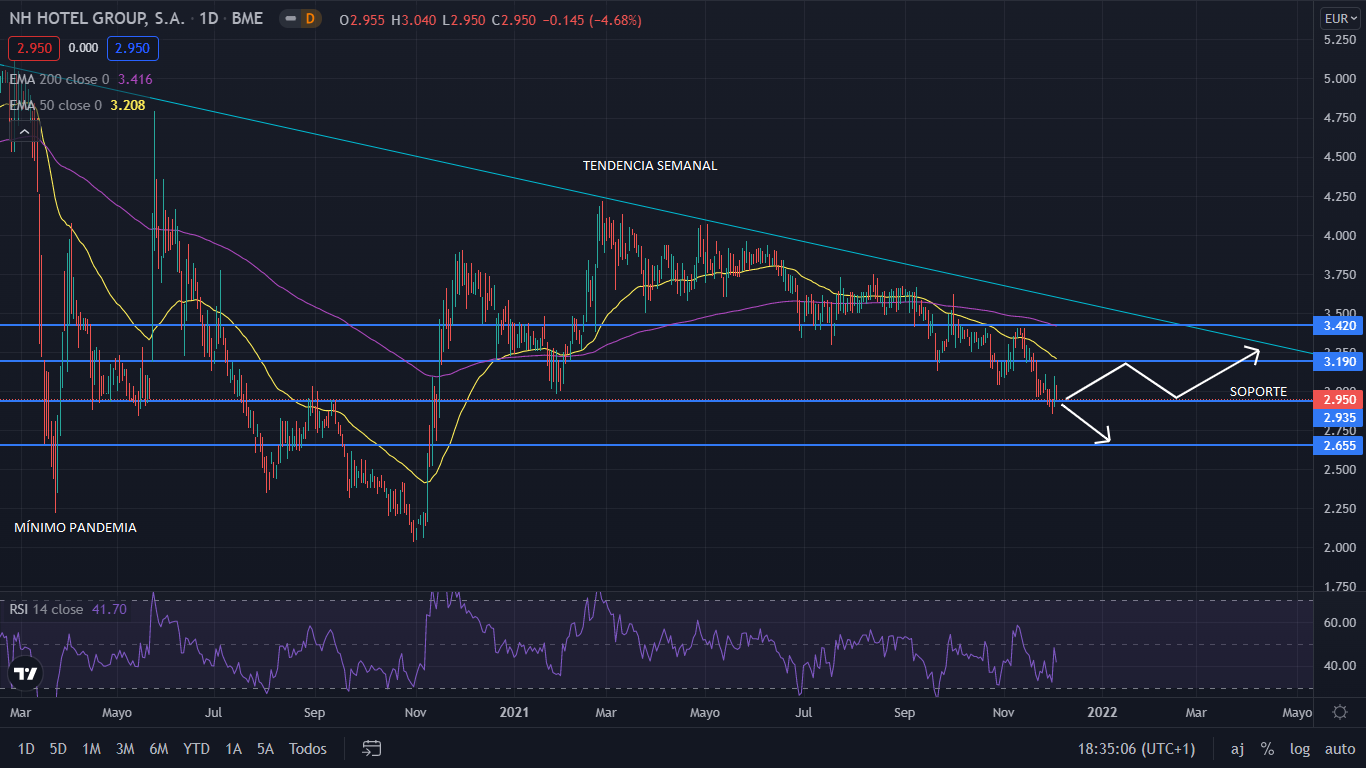
Task: Toggle the log scale option
Action: [1299, 749]
